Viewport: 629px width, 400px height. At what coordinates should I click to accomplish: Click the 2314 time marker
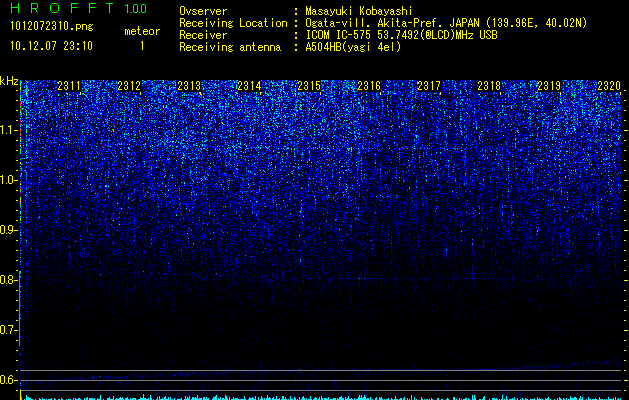coord(249,86)
